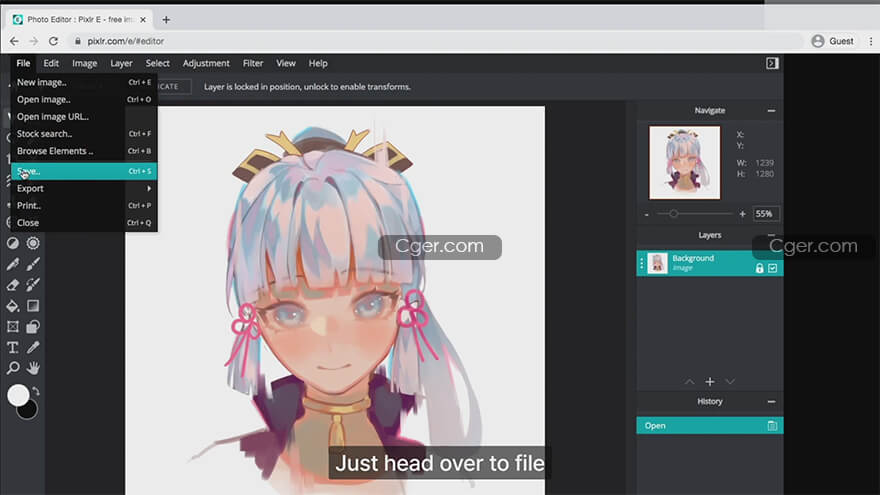Select the Eraser tool

(x=13, y=285)
